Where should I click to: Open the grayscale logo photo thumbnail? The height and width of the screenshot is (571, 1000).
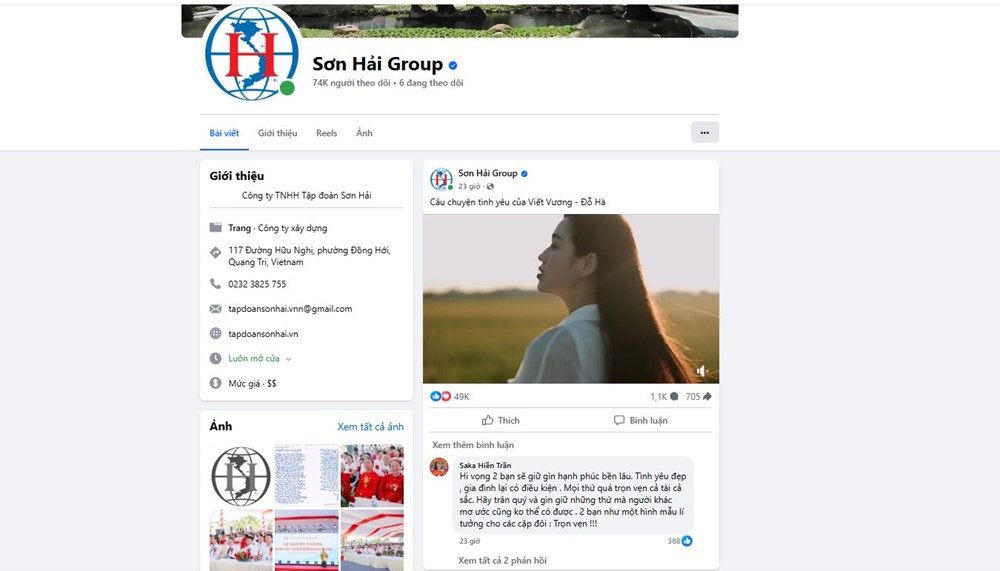point(240,475)
